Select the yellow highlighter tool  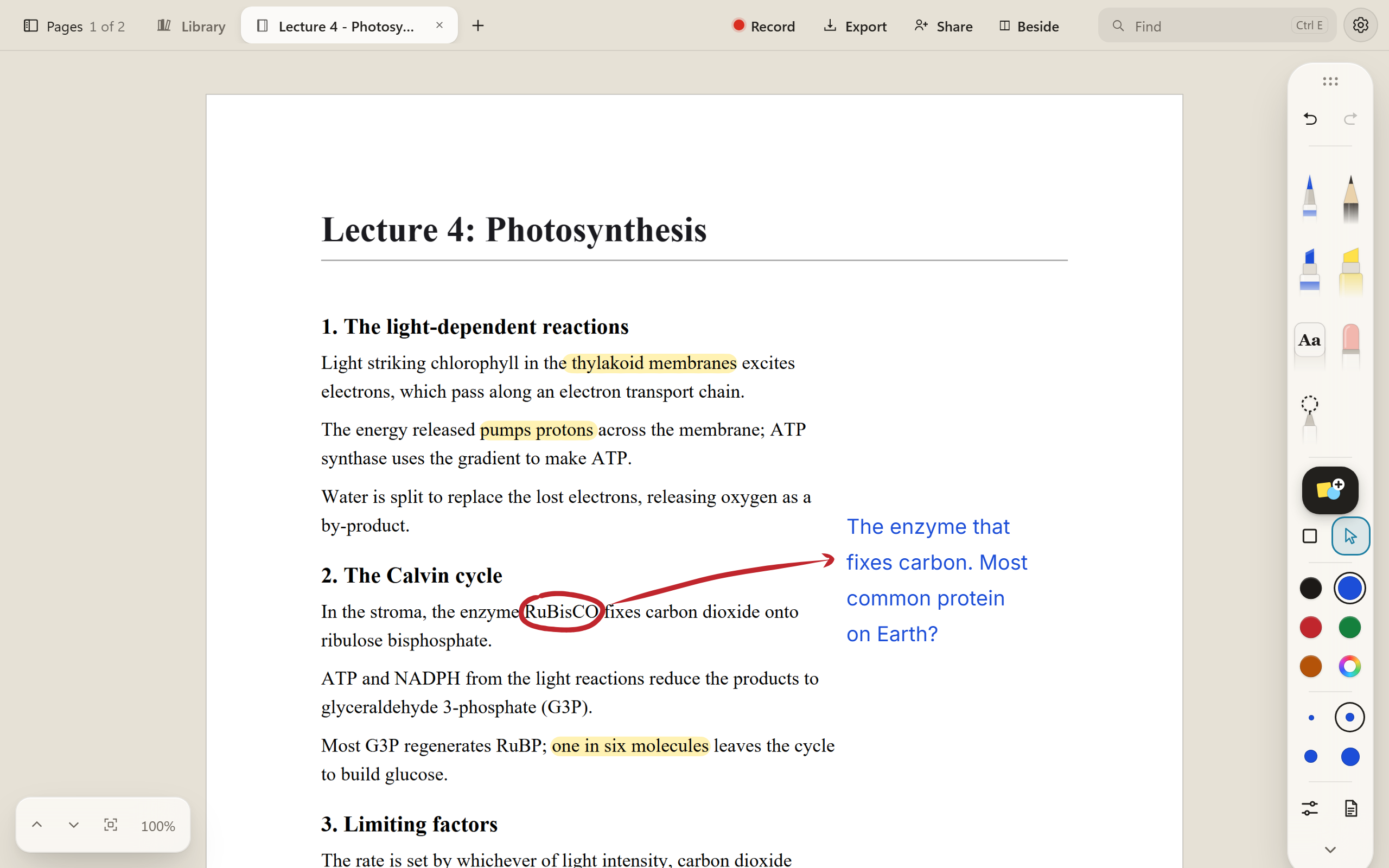[x=1350, y=272]
